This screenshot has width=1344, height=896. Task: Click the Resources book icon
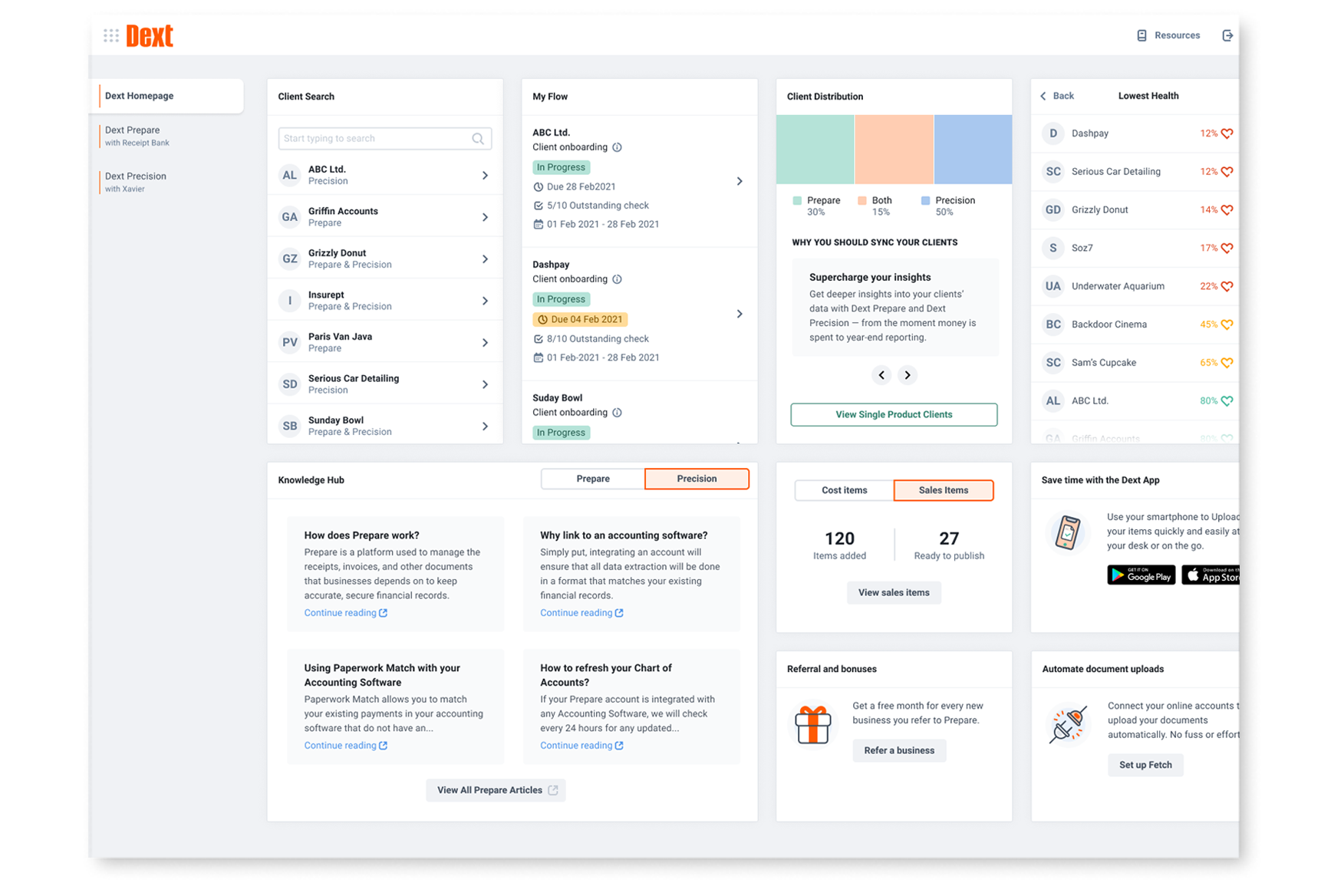pos(1141,35)
